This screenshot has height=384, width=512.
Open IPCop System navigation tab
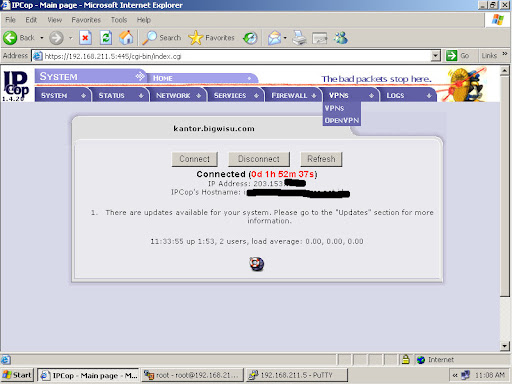63,95
